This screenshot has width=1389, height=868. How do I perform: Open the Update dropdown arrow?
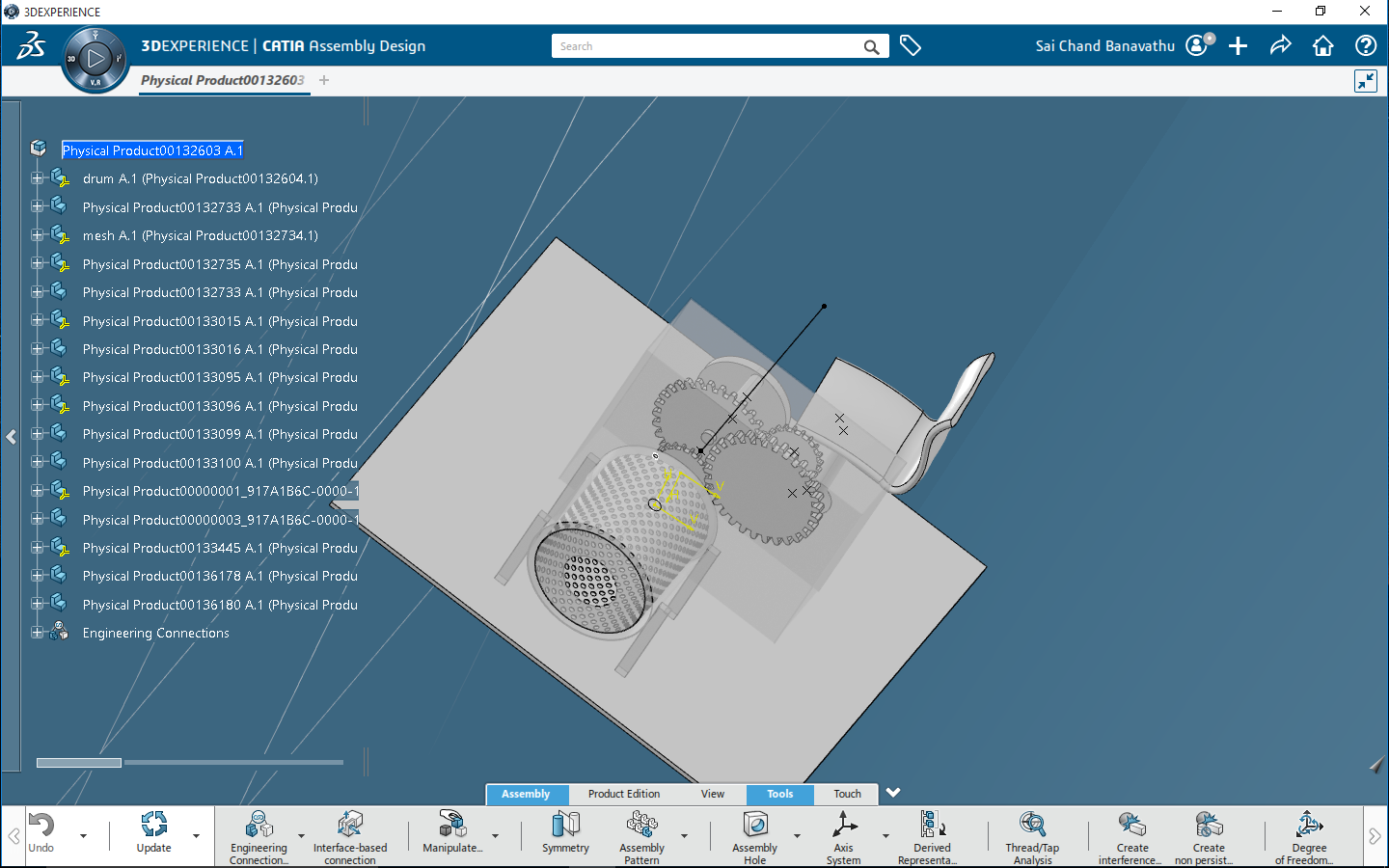[x=196, y=836]
